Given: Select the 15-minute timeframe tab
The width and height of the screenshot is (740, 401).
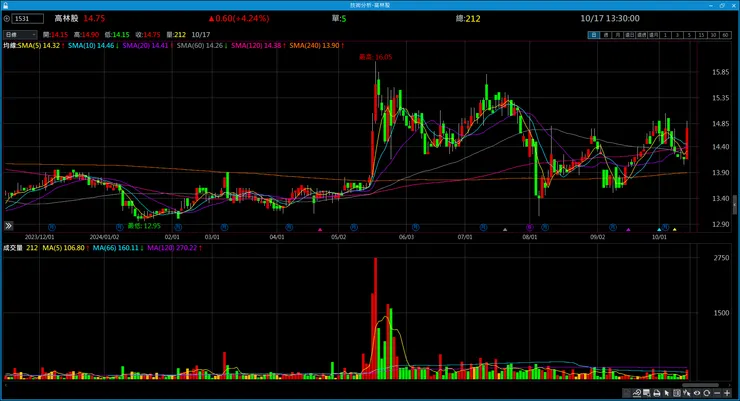Looking at the screenshot, I should (701, 35).
